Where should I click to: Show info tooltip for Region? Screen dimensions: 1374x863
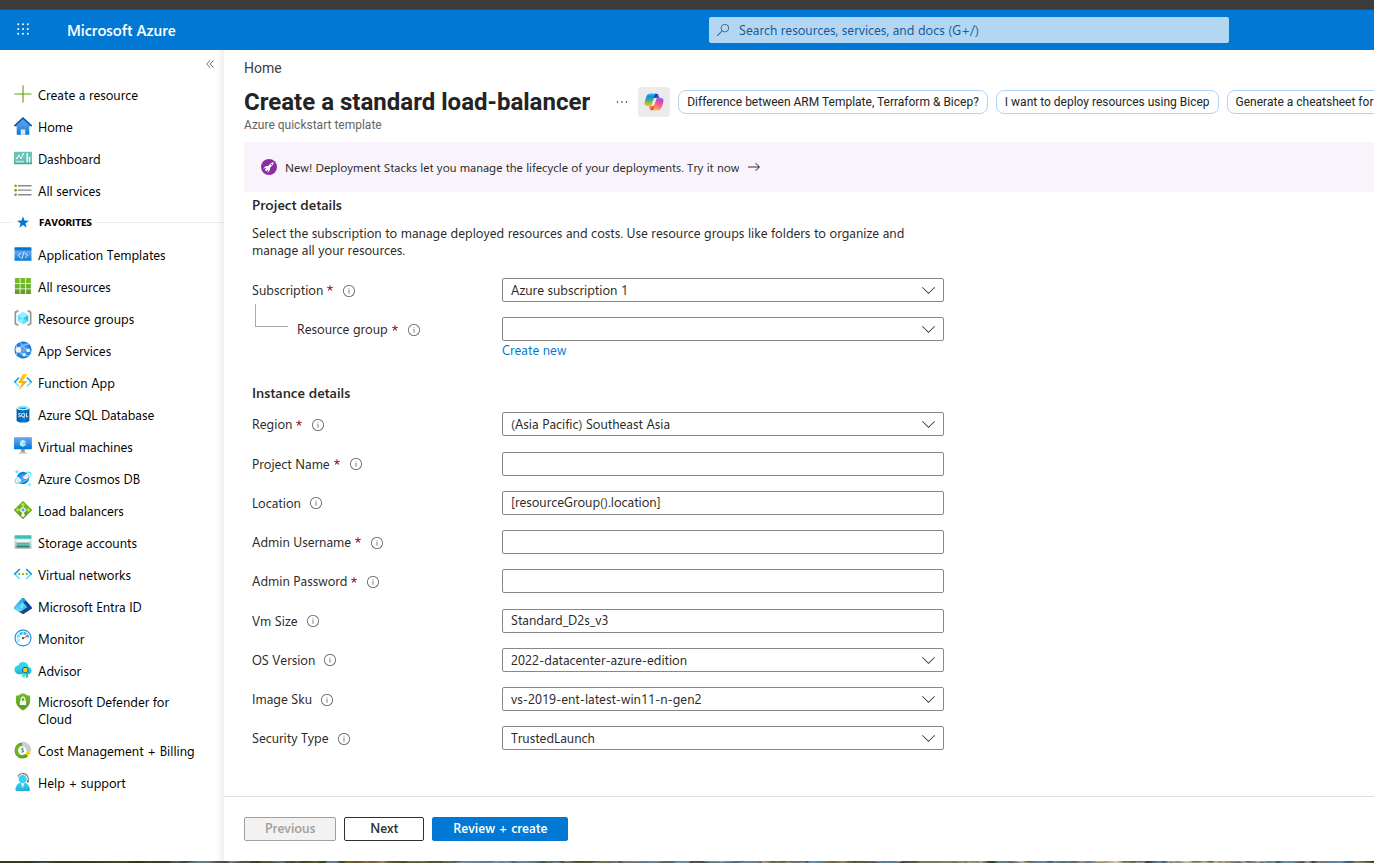(318, 425)
